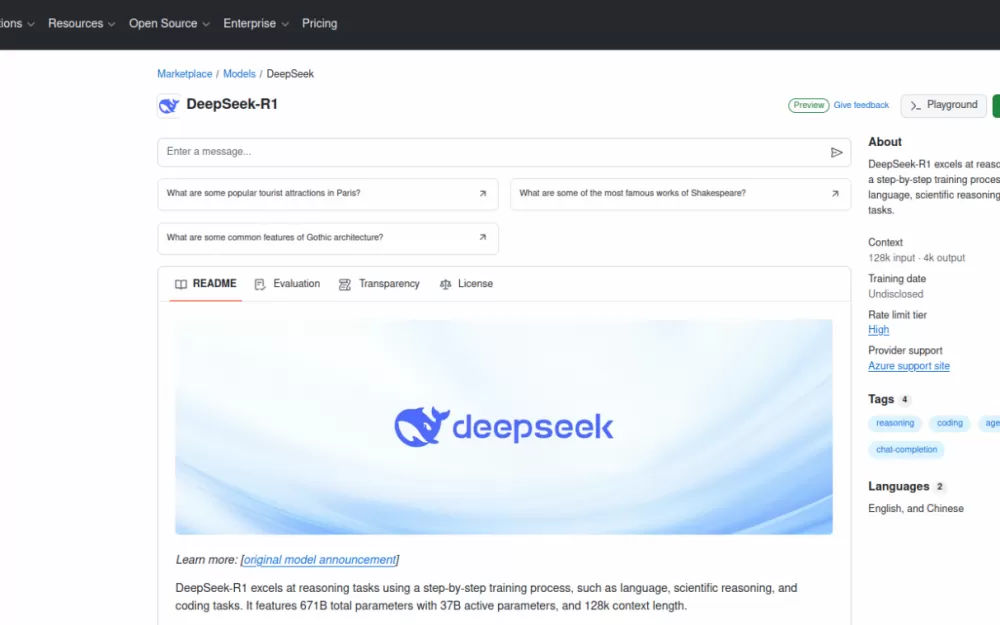Expand the Open Source menu chevron
Image resolution: width=1000 pixels, height=625 pixels.
[x=206, y=24]
